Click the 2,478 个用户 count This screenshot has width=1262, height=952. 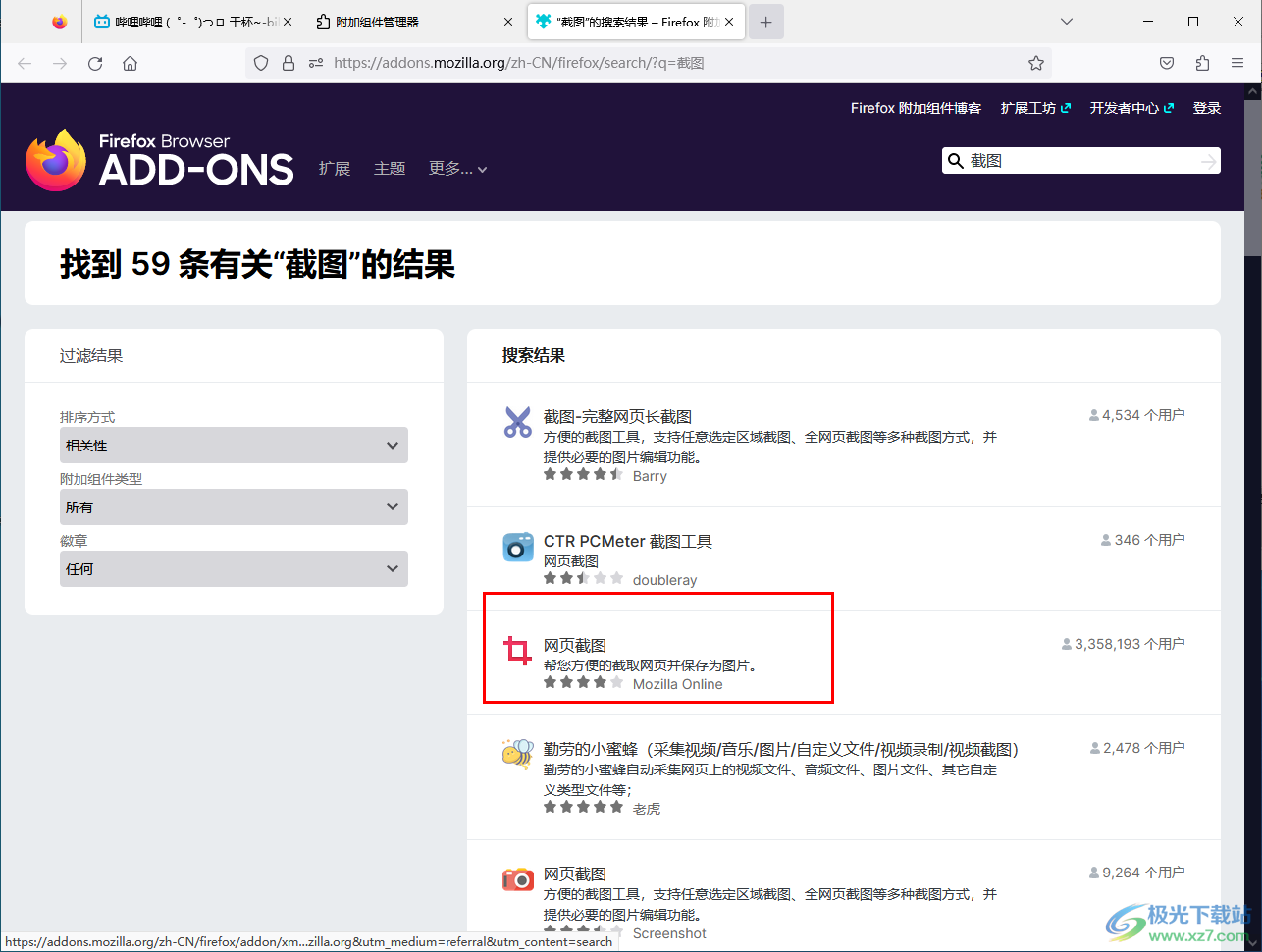(1137, 748)
